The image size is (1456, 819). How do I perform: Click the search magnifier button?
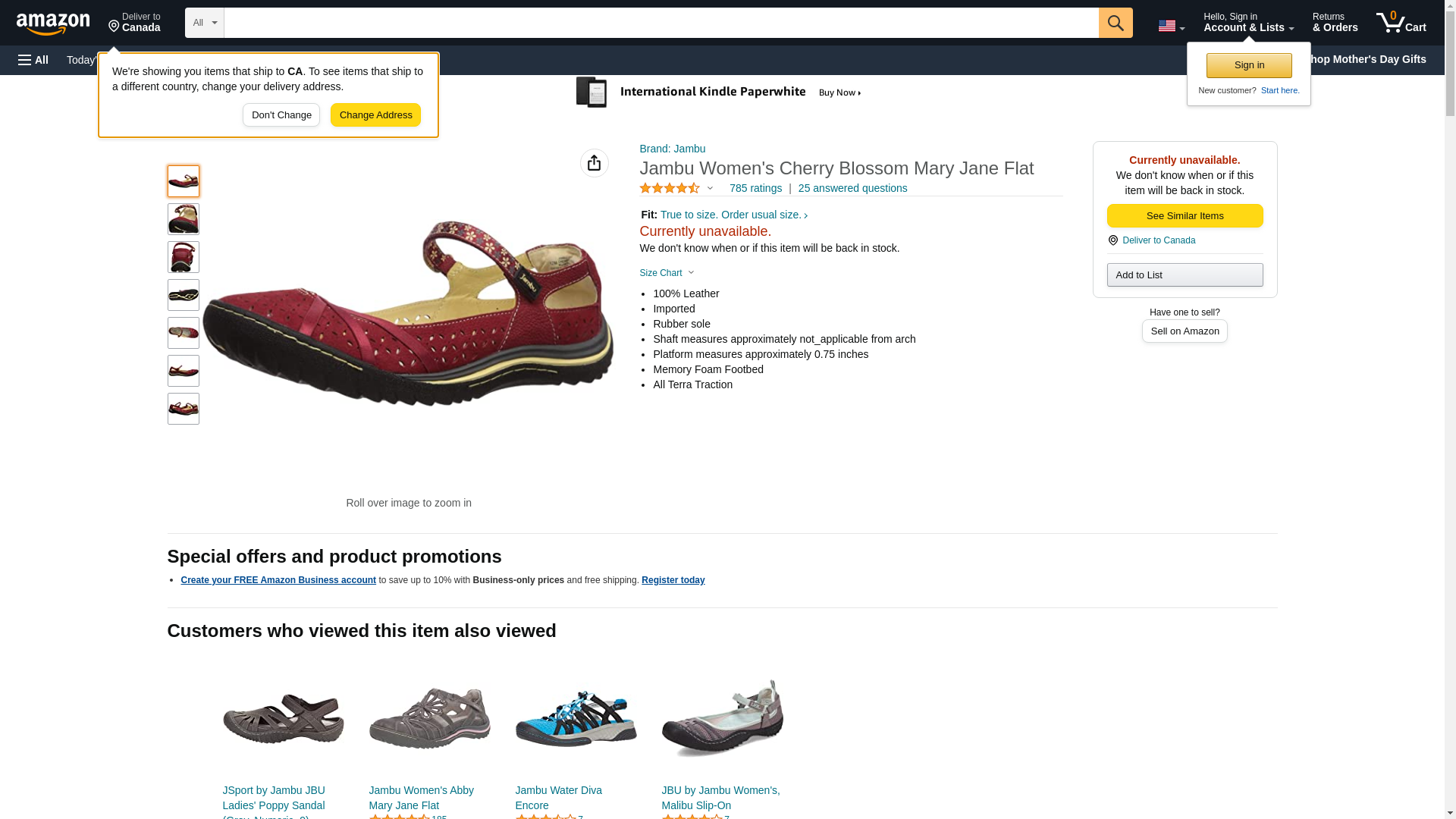pyautogui.click(x=1115, y=23)
